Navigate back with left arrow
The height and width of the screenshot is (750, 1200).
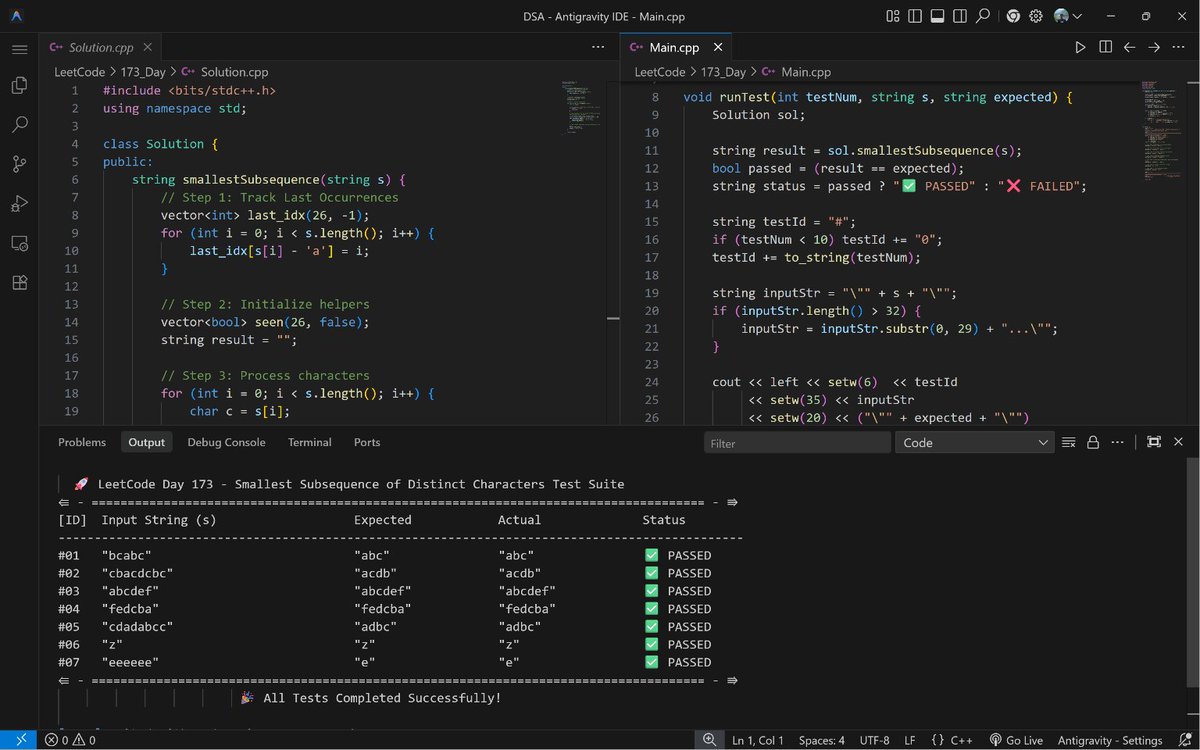coord(1129,47)
